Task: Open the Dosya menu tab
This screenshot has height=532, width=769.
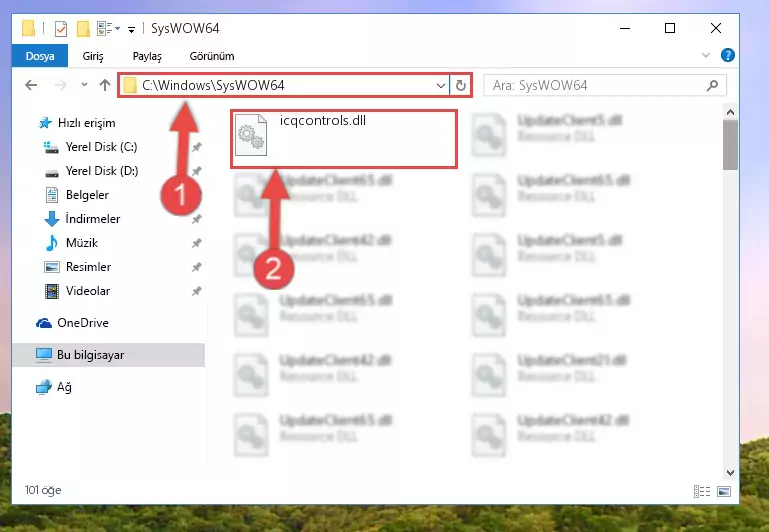Action: point(40,56)
